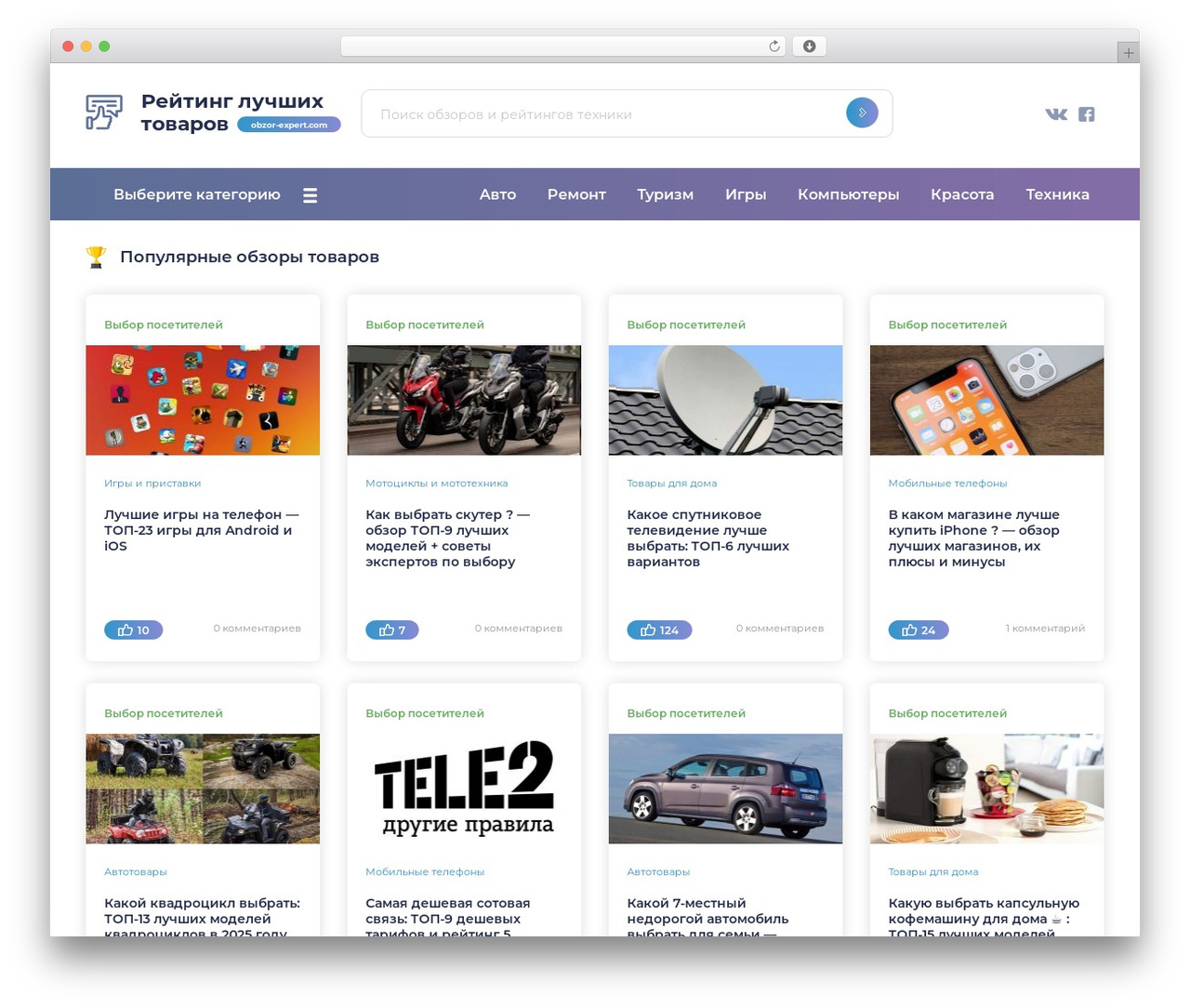
Task: Click the browser address bar
Action: [x=562, y=46]
